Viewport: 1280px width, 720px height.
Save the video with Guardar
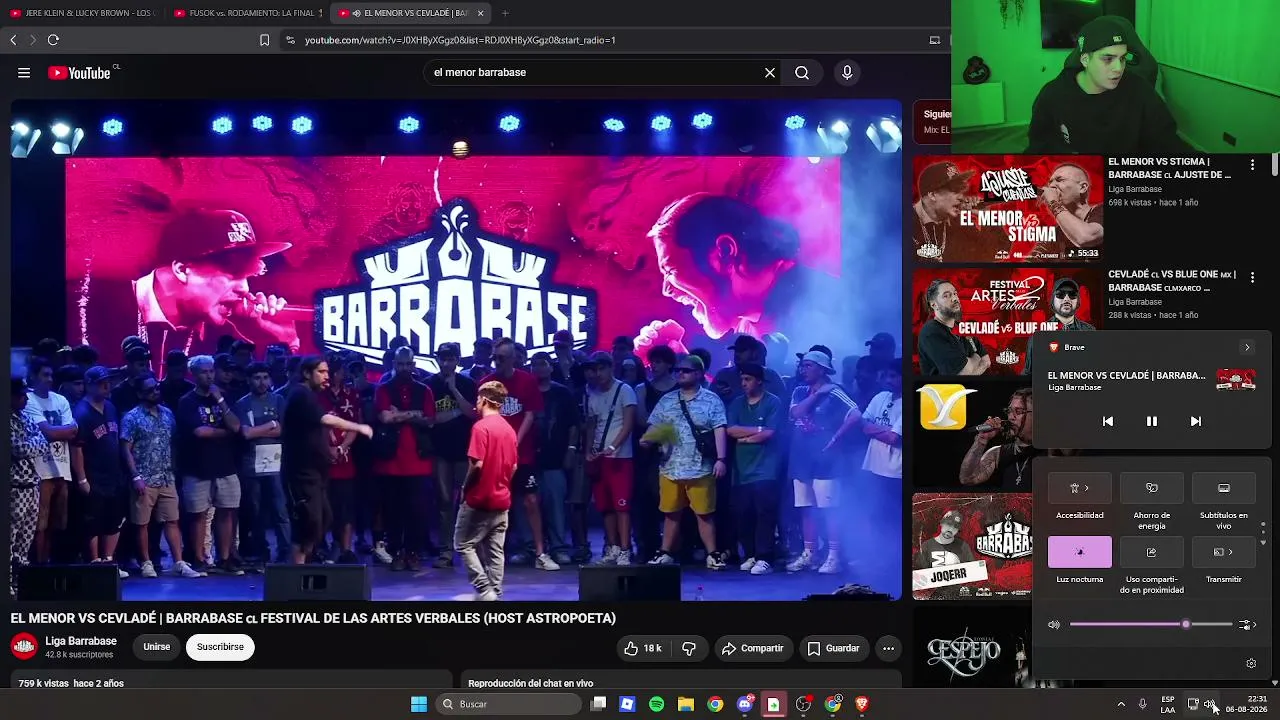coord(833,648)
